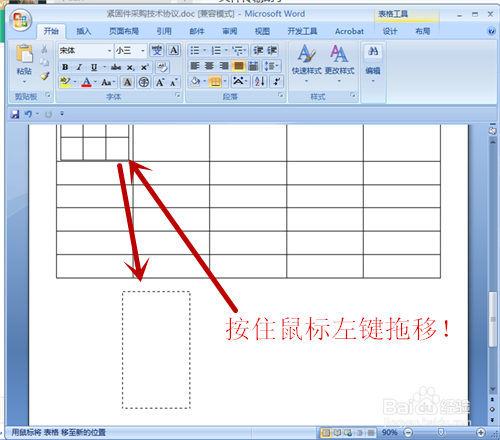Open phonetic guide (变 icon)
This screenshot has width=500, height=440.
click(157, 50)
